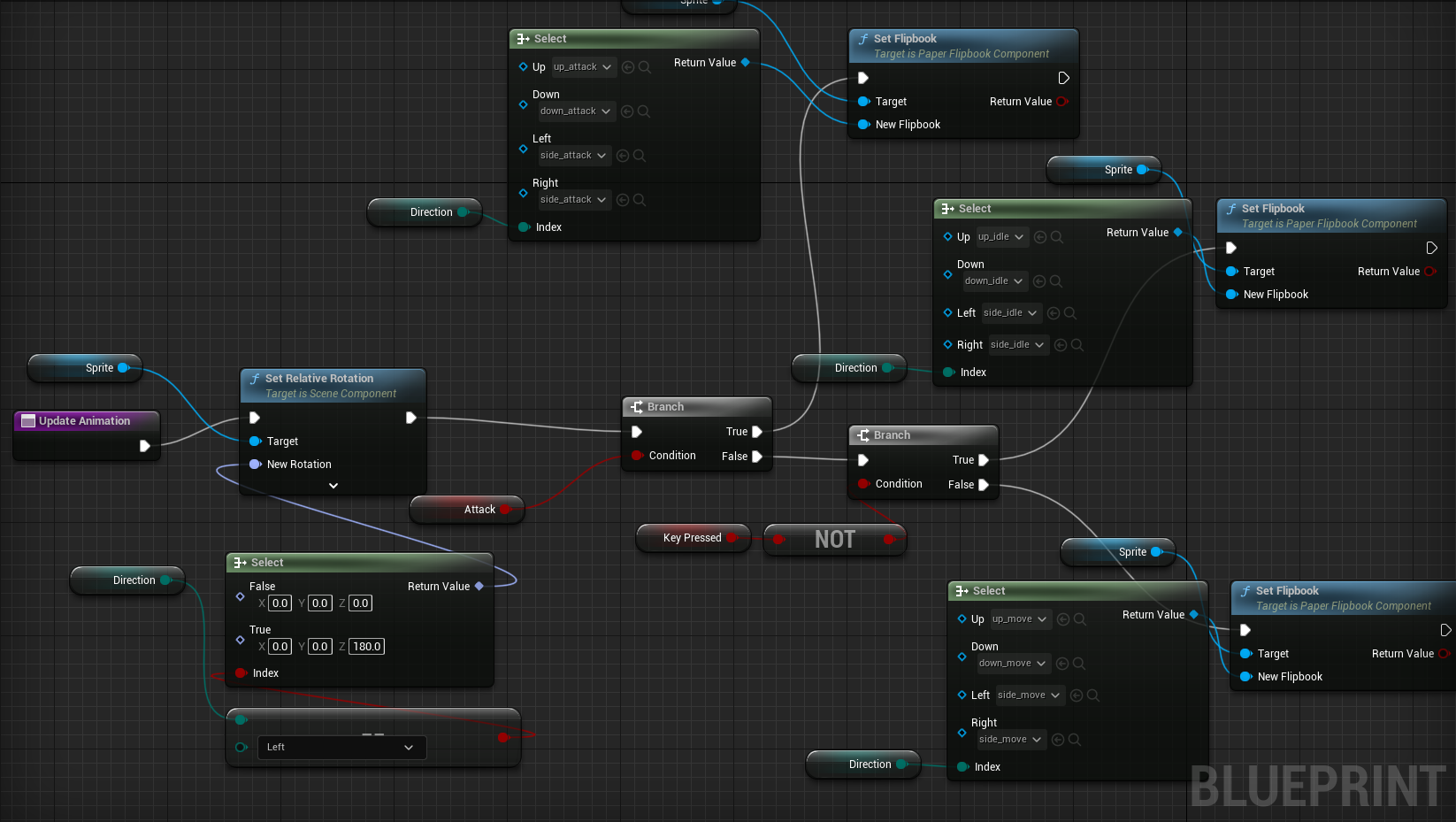Click the X value field of True rotation

point(280,647)
